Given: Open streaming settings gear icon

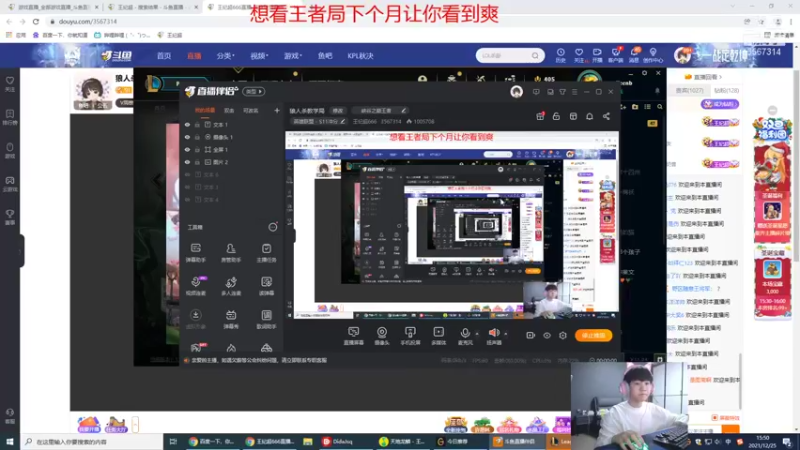Looking at the screenshot, I should coord(563,335).
